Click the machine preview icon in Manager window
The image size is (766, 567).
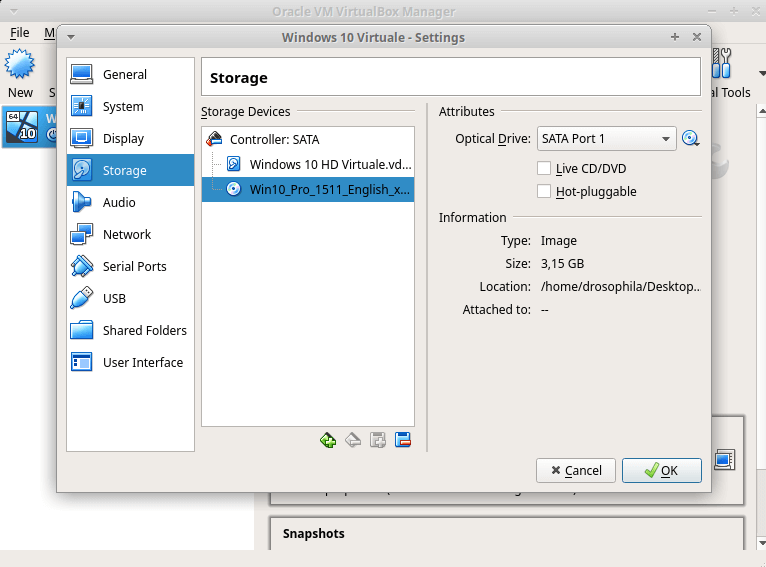(x=724, y=460)
